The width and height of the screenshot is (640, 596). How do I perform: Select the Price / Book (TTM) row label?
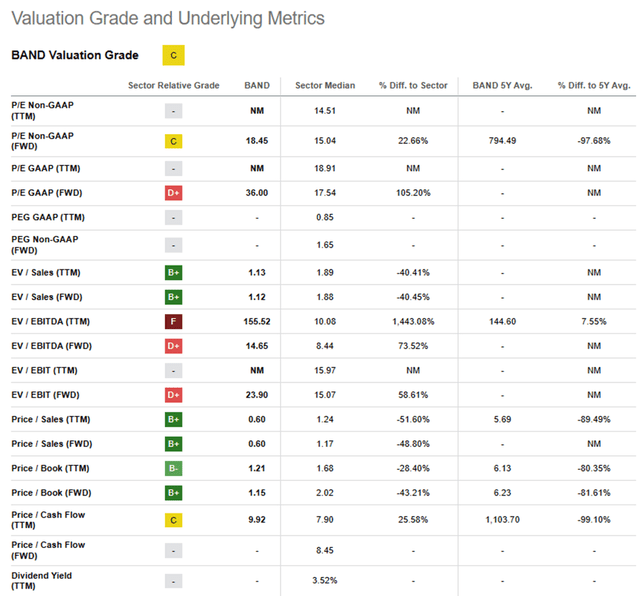[x=50, y=468]
